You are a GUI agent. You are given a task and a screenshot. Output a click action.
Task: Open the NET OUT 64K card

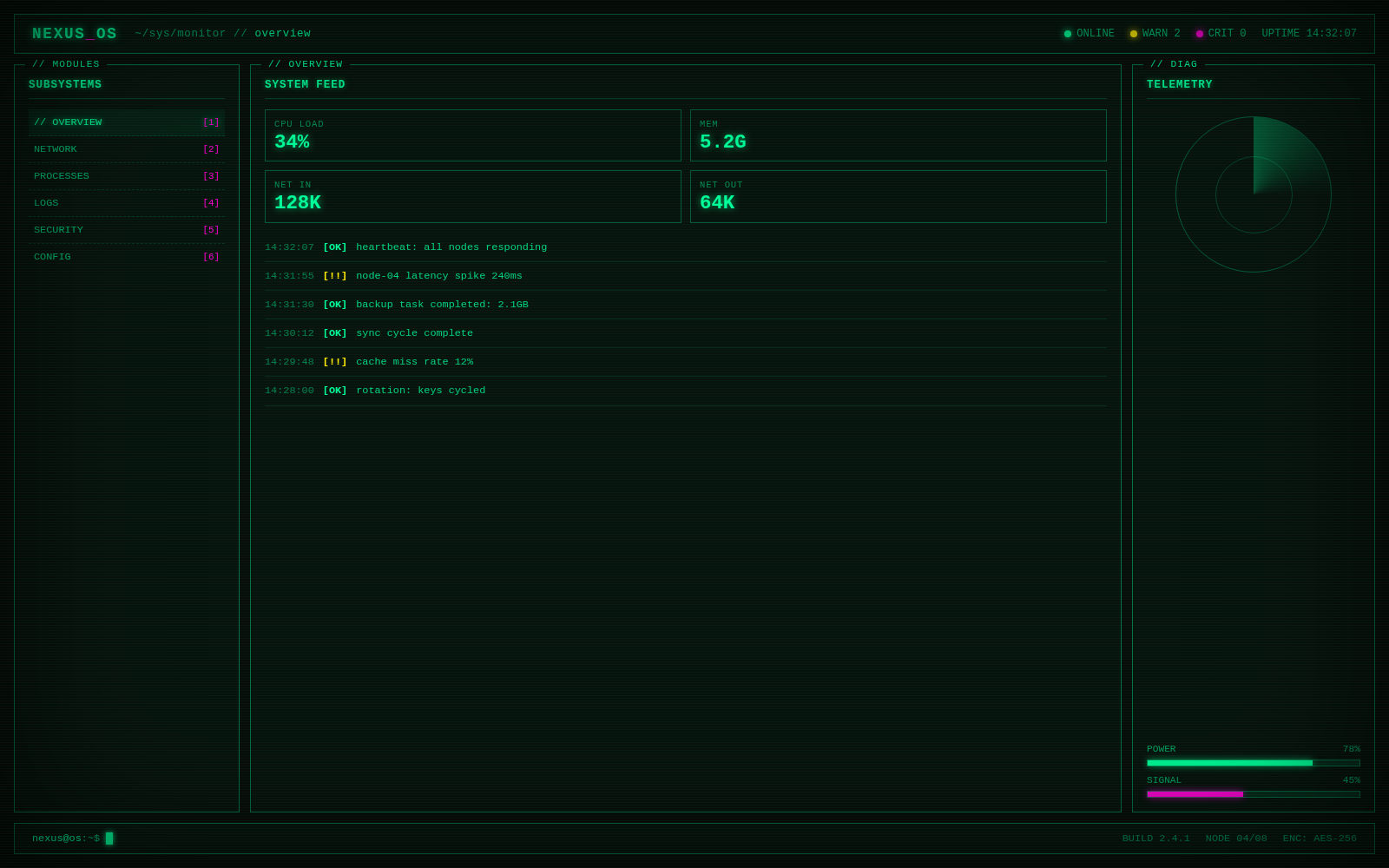[899, 196]
